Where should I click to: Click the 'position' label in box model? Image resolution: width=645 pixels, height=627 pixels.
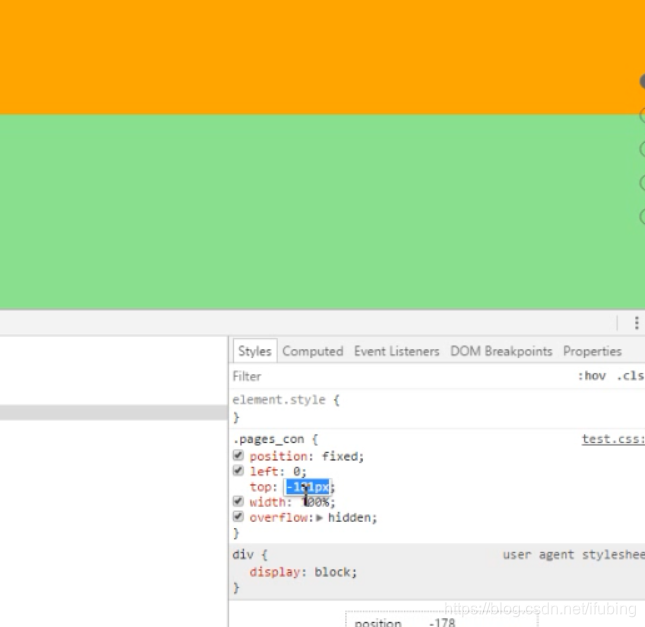coord(378,622)
